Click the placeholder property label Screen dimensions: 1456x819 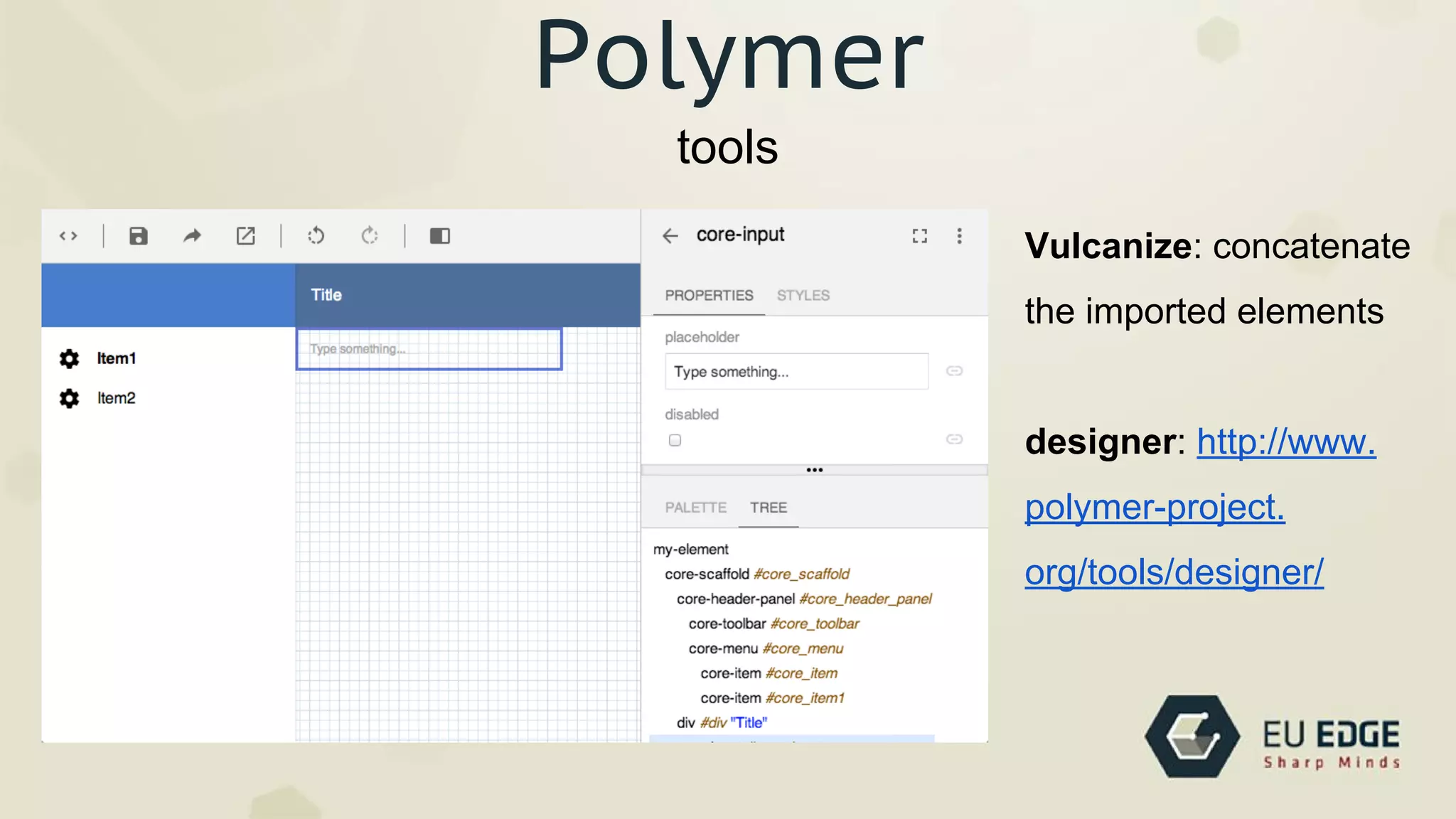pyautogui.click(x=702, y=337)
